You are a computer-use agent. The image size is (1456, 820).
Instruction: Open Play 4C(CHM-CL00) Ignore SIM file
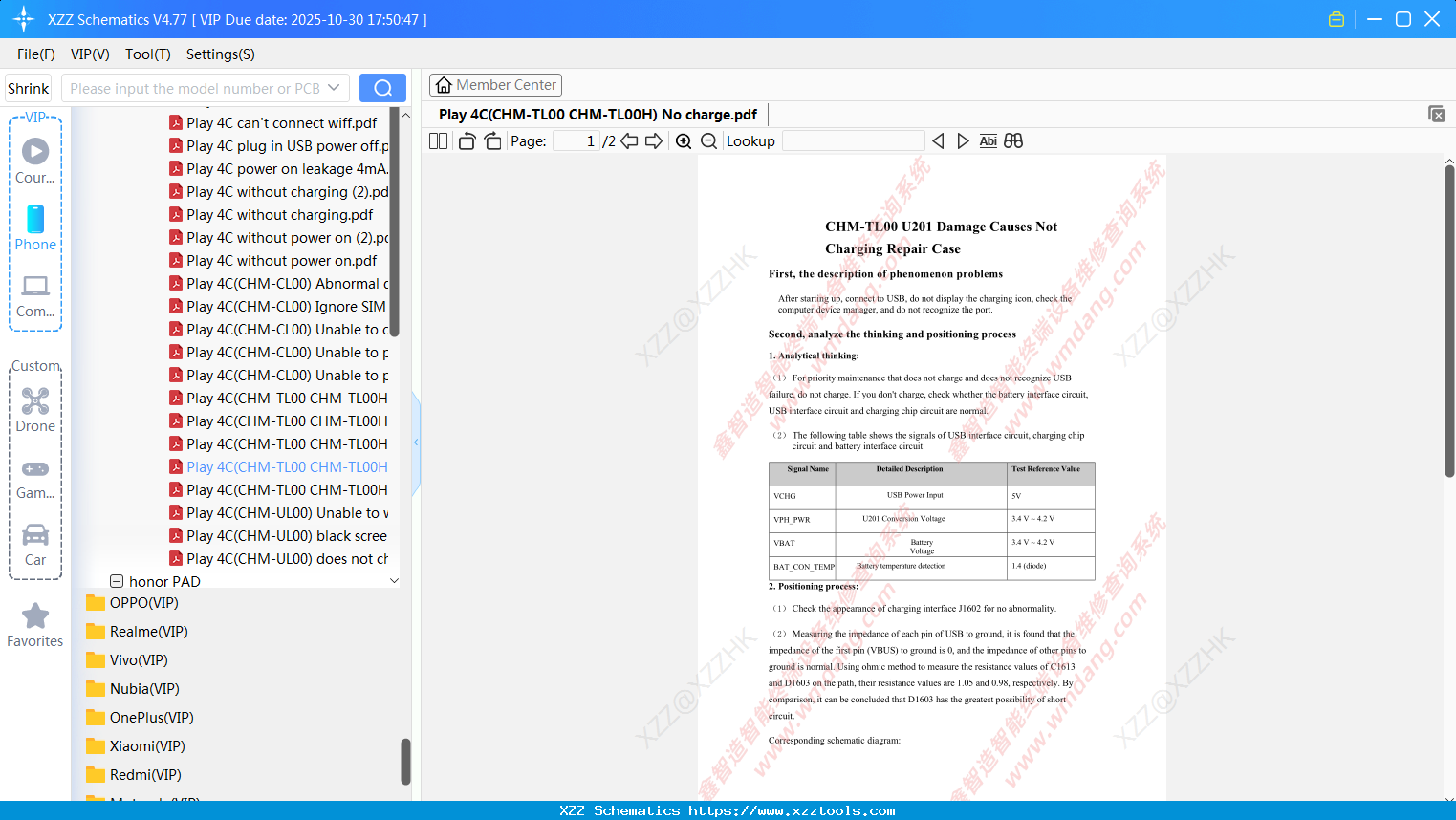tap(279, 307)
